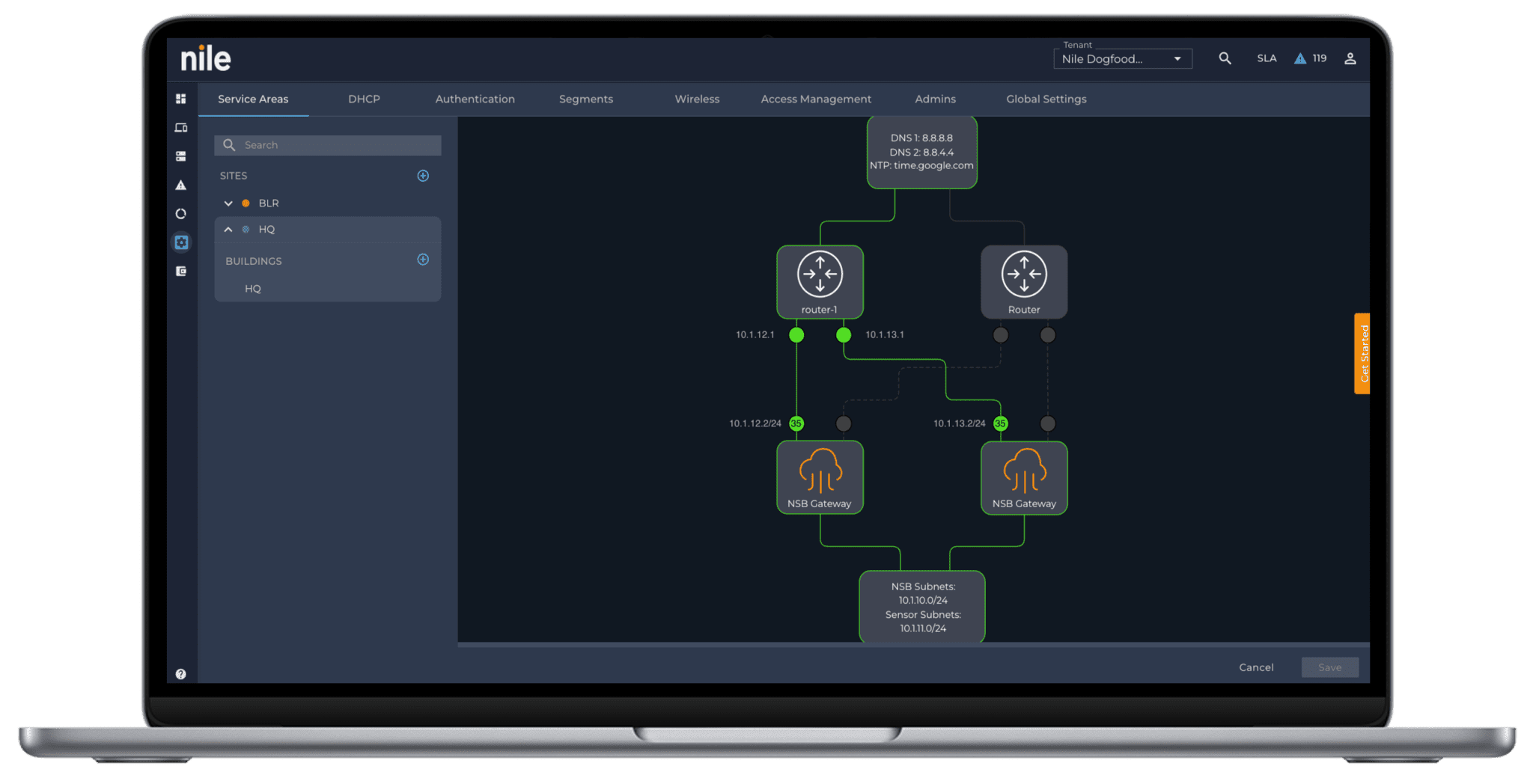Switch to the DHCP tab

pos(364,99)
